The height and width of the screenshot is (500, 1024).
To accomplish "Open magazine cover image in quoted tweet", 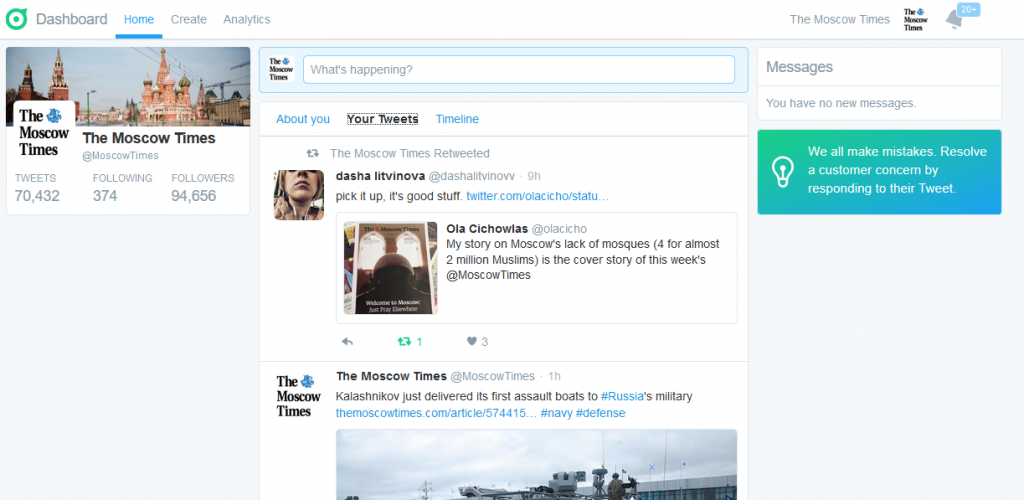I will [391, 268].
